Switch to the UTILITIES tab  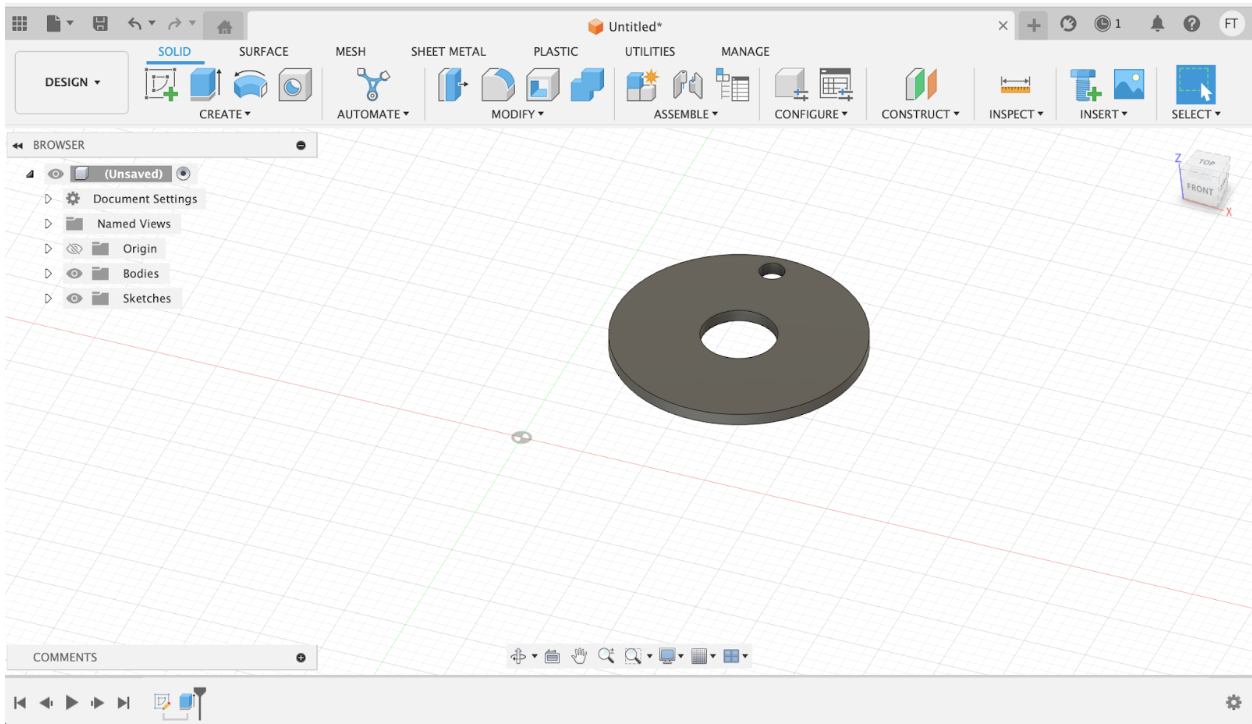(650, 52)
